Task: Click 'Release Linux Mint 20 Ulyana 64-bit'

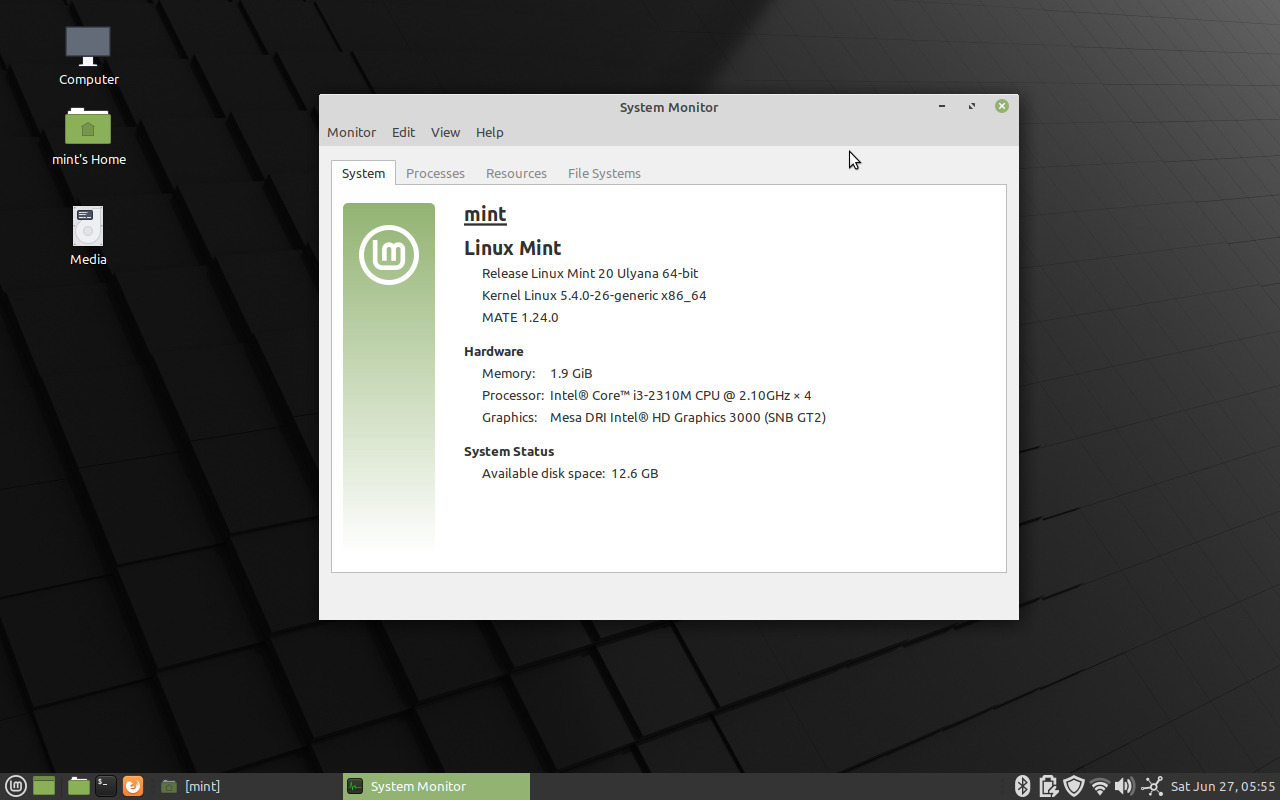Action: pyautogui.click(x=590, y=273)
